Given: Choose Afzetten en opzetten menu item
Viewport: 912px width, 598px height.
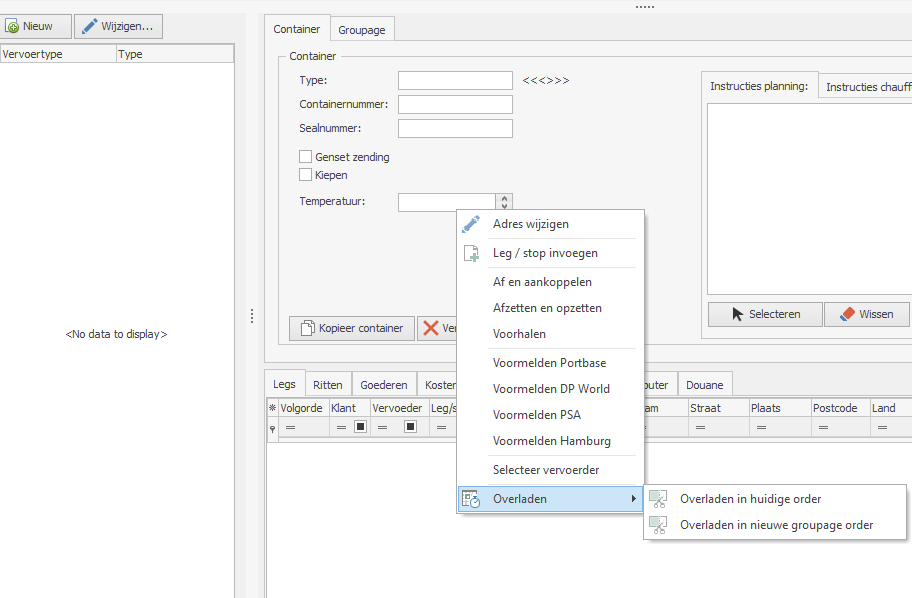Looking at the screenshot, I should [x=550, y=308].
